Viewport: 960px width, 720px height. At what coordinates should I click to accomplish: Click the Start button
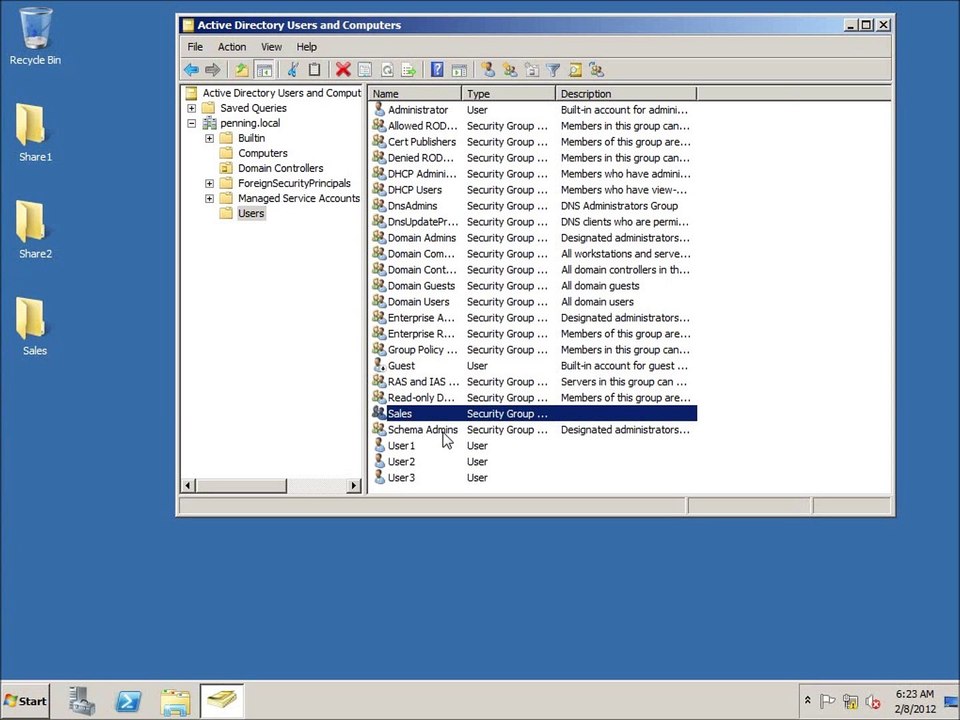point(26,701)
